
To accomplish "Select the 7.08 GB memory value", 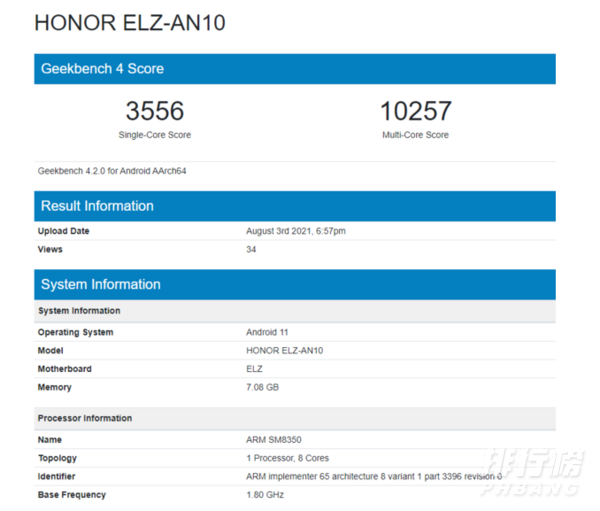I will 262,387.
